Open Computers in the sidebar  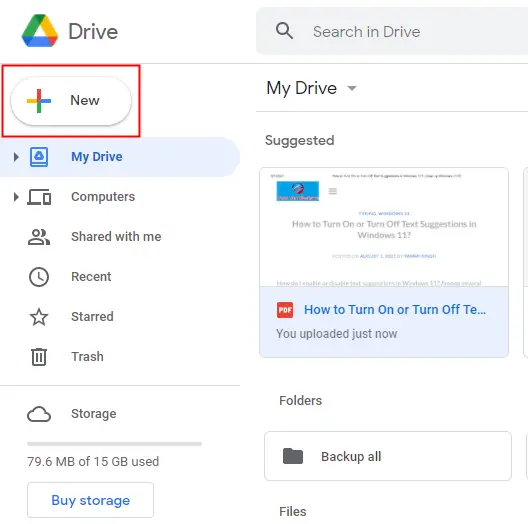(x=103, y=197)
